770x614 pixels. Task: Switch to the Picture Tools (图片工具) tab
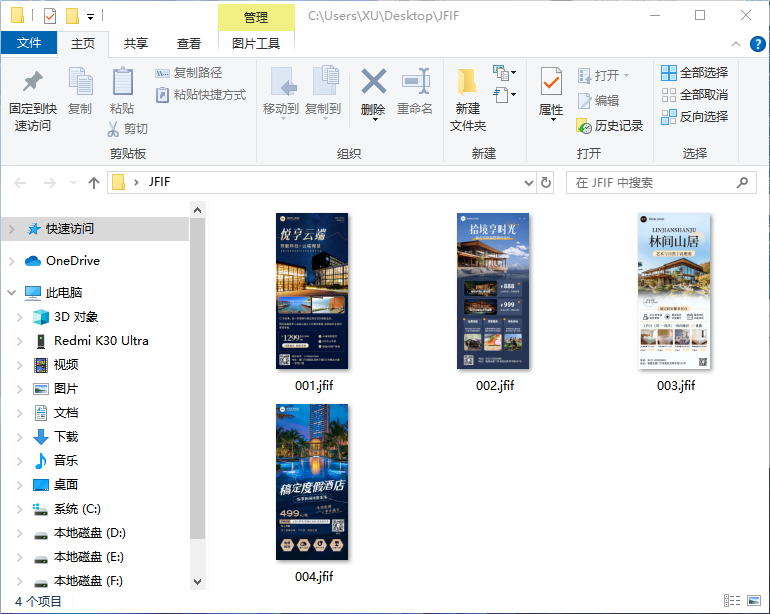pos(256,43)
